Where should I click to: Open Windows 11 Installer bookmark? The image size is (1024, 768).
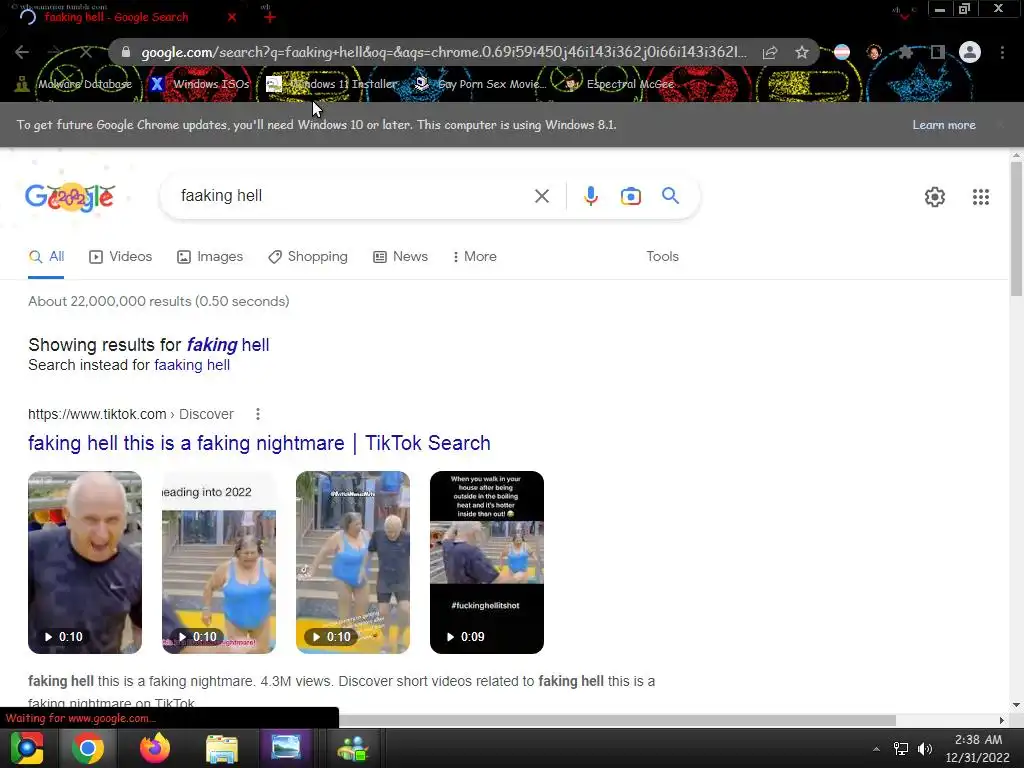tap(332, 84)
